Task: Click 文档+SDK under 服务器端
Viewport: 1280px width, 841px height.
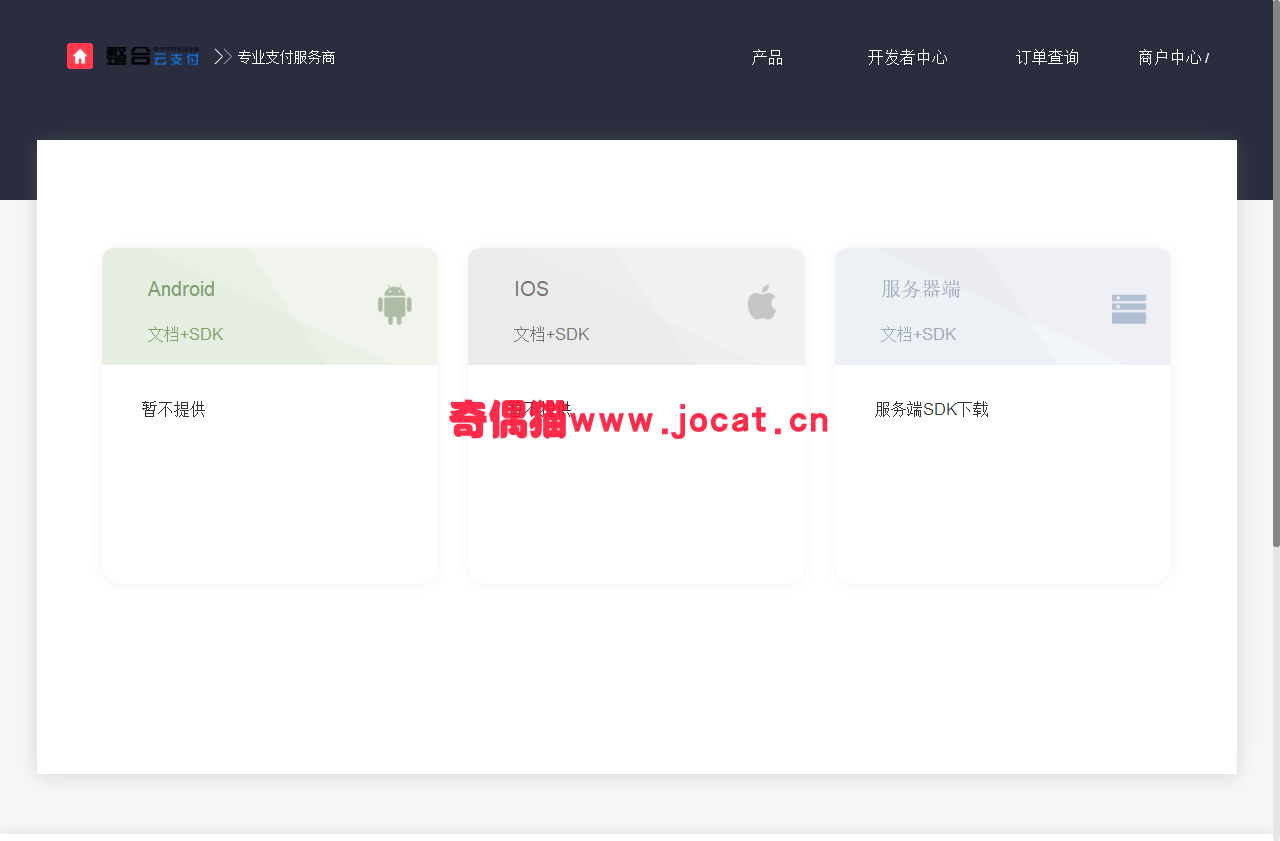Action: tap(918, 334)
